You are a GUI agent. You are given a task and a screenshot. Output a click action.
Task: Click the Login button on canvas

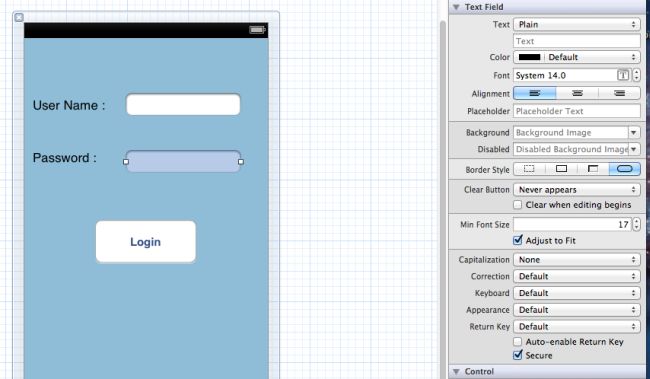[x=146, y=242]
